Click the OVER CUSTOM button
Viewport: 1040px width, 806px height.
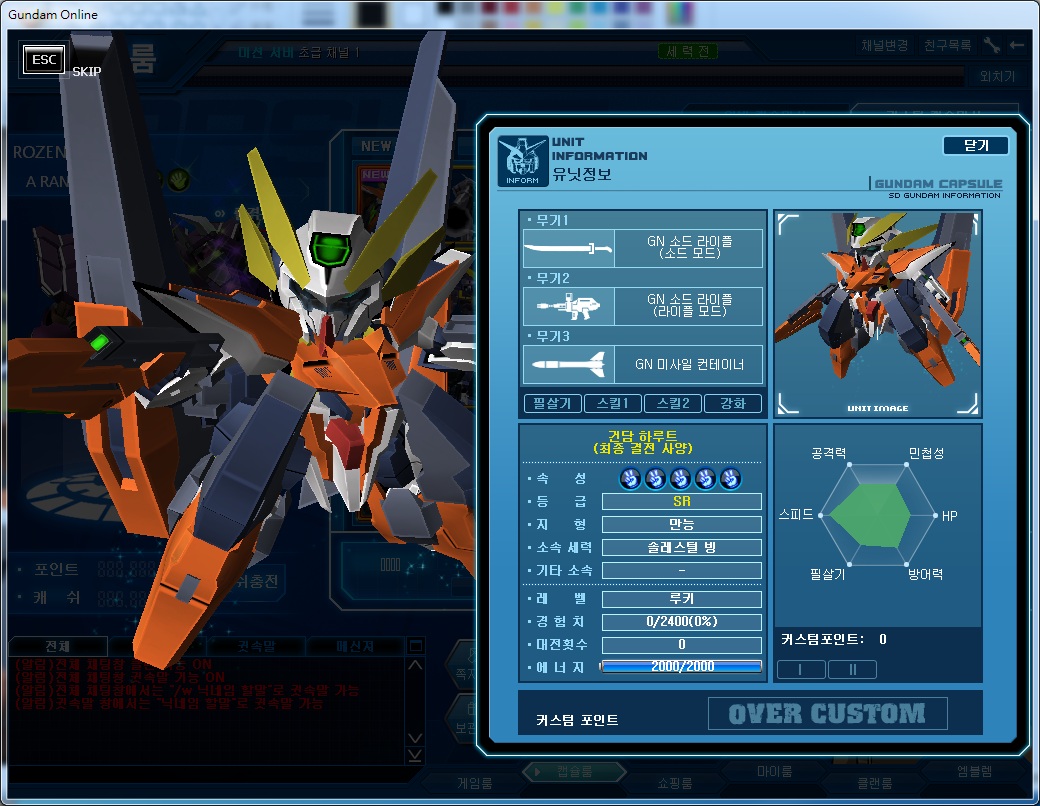(x=827, y=714)
